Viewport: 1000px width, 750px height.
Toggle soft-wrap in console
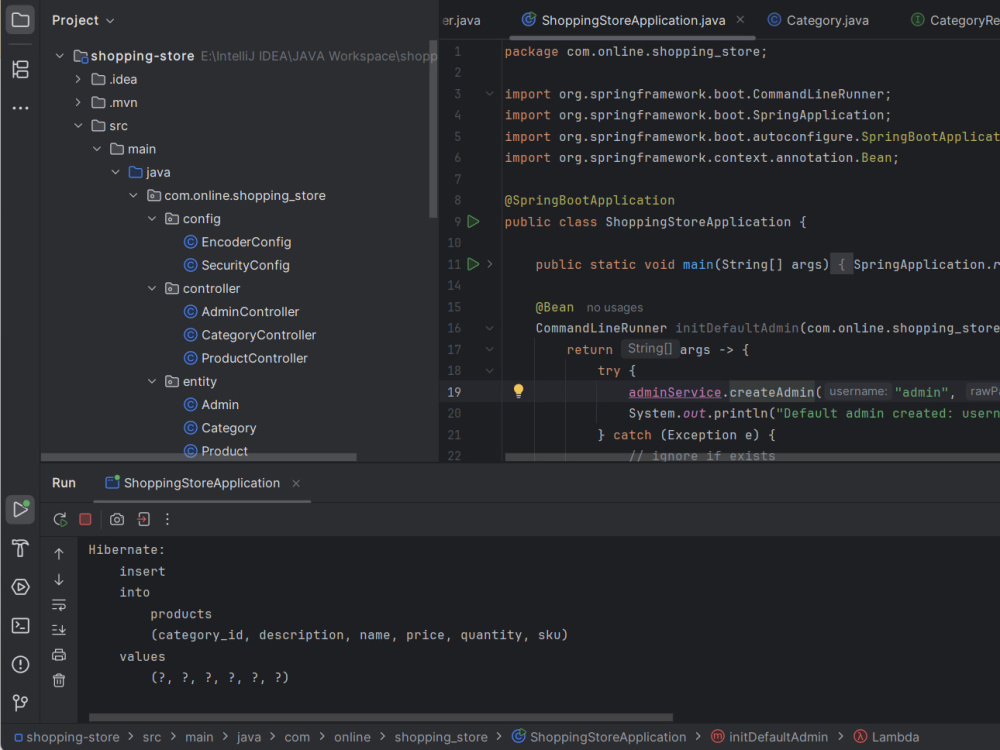click(x=59, y=605)
